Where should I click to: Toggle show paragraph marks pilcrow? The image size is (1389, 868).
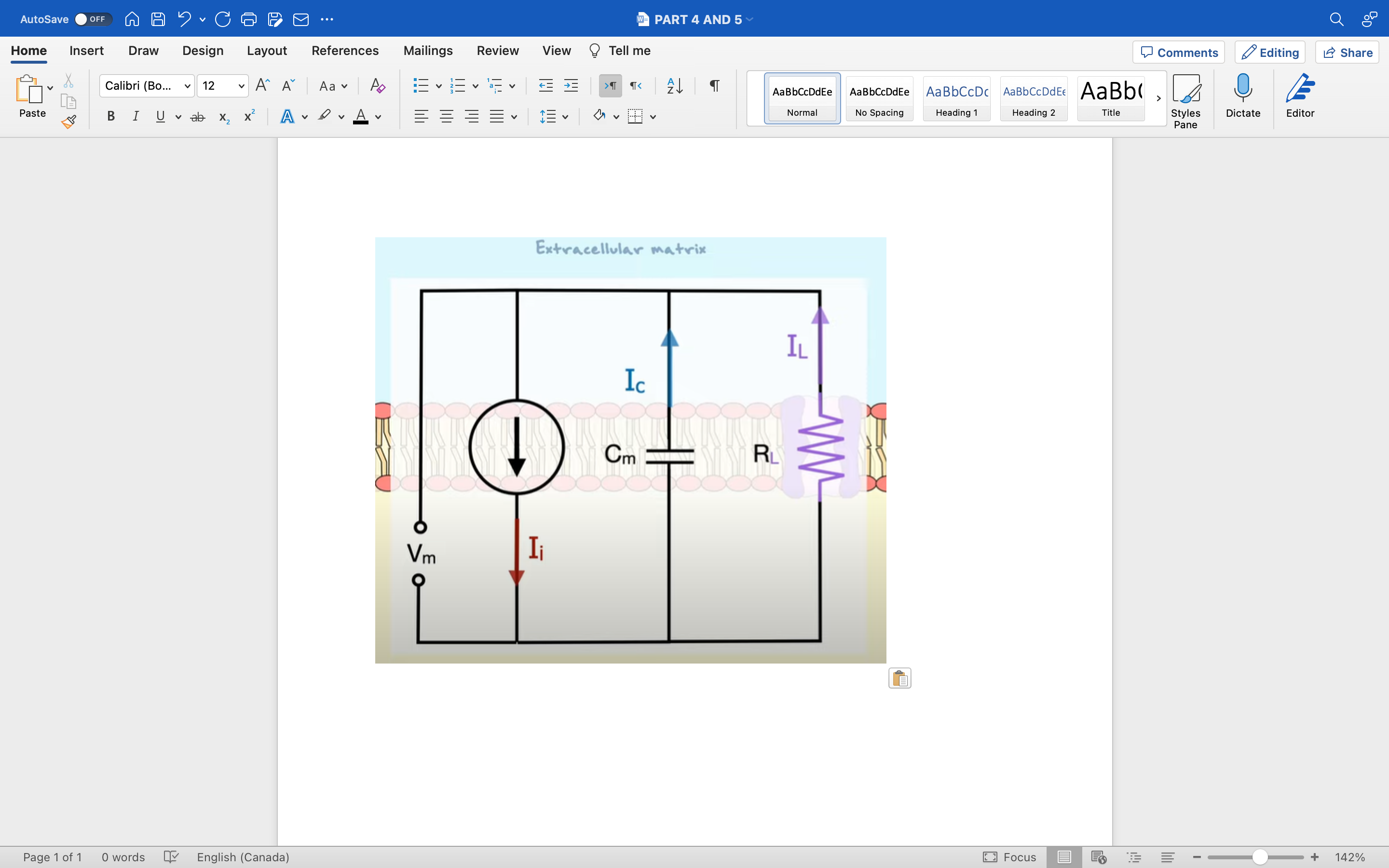pos(714,86)
